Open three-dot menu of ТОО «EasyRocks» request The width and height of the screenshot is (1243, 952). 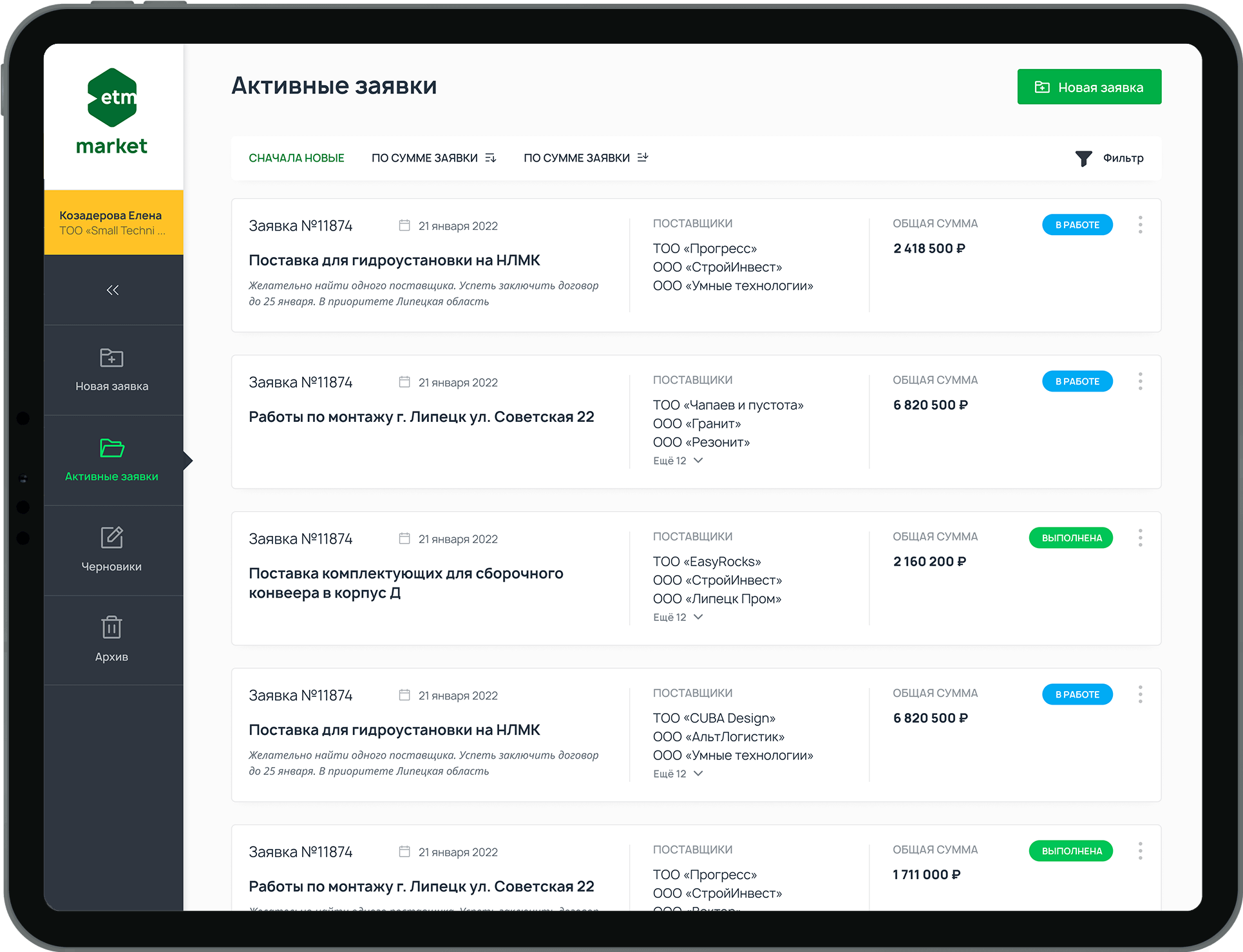1140,538
